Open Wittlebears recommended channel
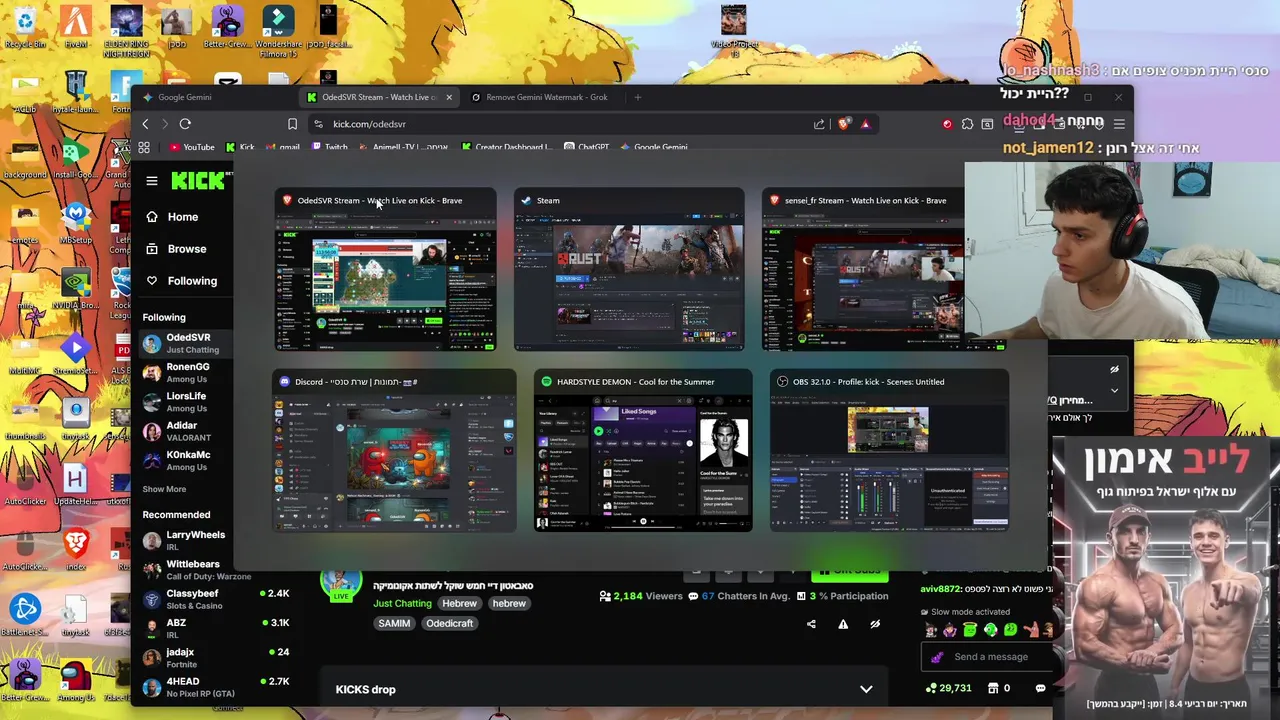Viewport: 1280px width, 720px height. pos(195,570)
